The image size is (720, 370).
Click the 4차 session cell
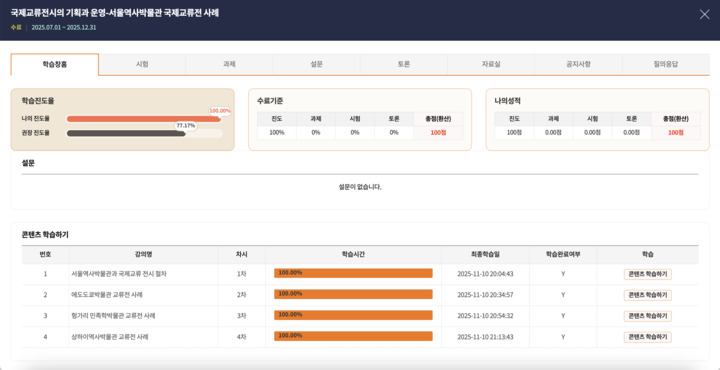point(242,337)
